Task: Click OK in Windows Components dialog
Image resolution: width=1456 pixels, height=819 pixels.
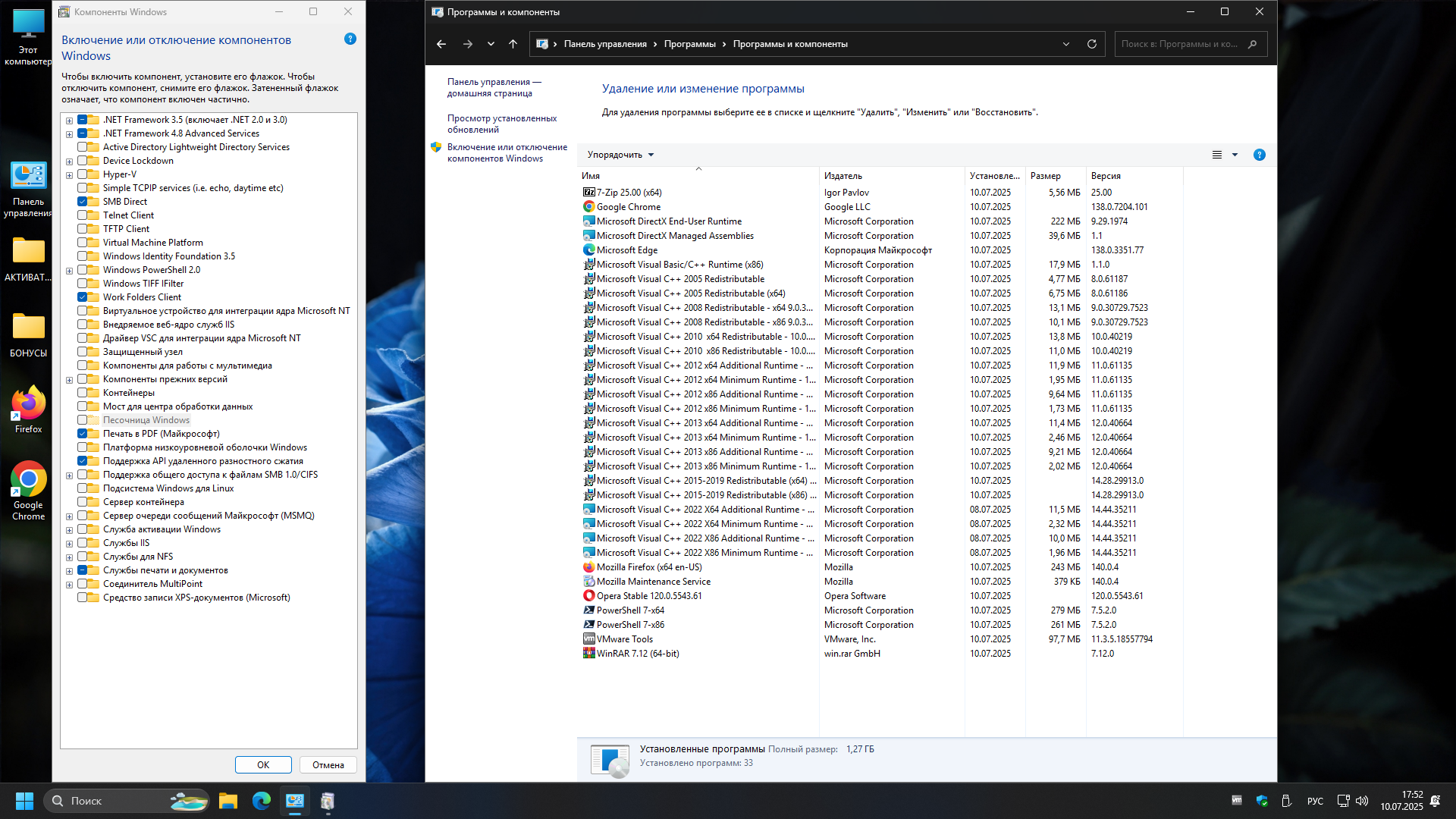Action: coord(263,764)
